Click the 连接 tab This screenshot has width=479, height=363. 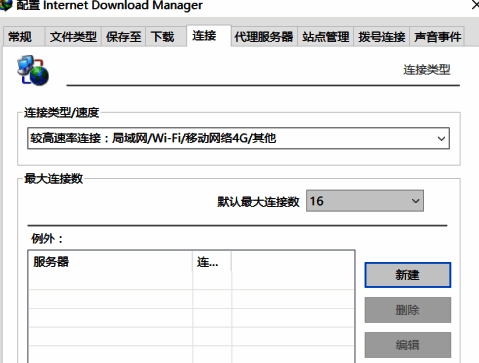[208, 36]
